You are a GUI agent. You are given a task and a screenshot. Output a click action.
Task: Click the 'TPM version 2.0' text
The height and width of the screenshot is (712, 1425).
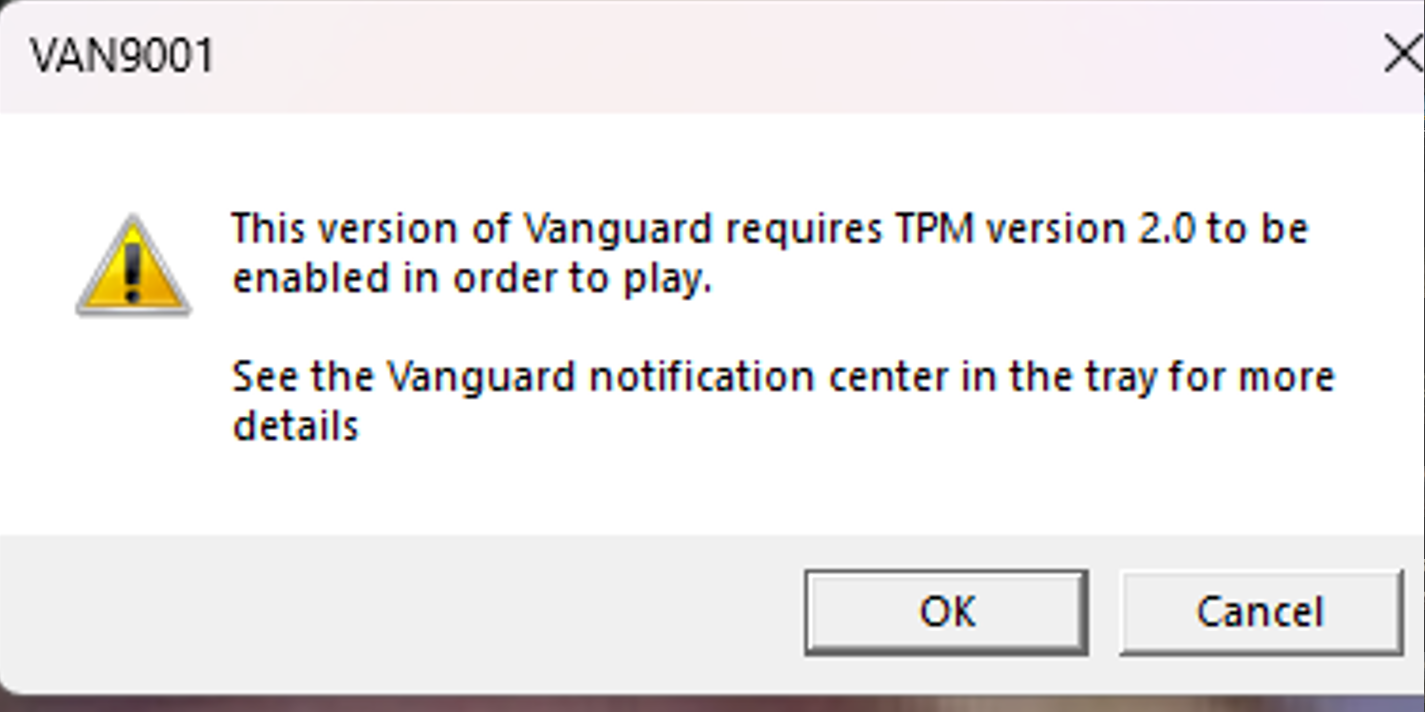[1039, 229]
